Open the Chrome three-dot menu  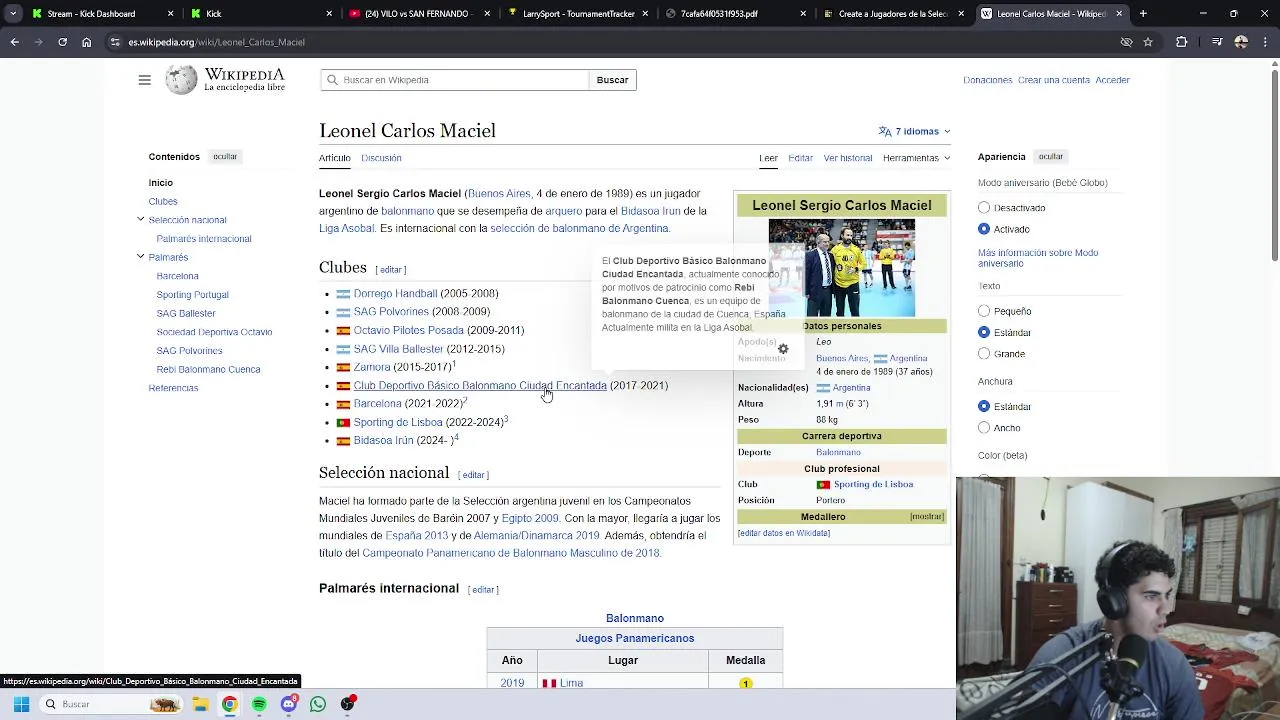click(1266, 42)
